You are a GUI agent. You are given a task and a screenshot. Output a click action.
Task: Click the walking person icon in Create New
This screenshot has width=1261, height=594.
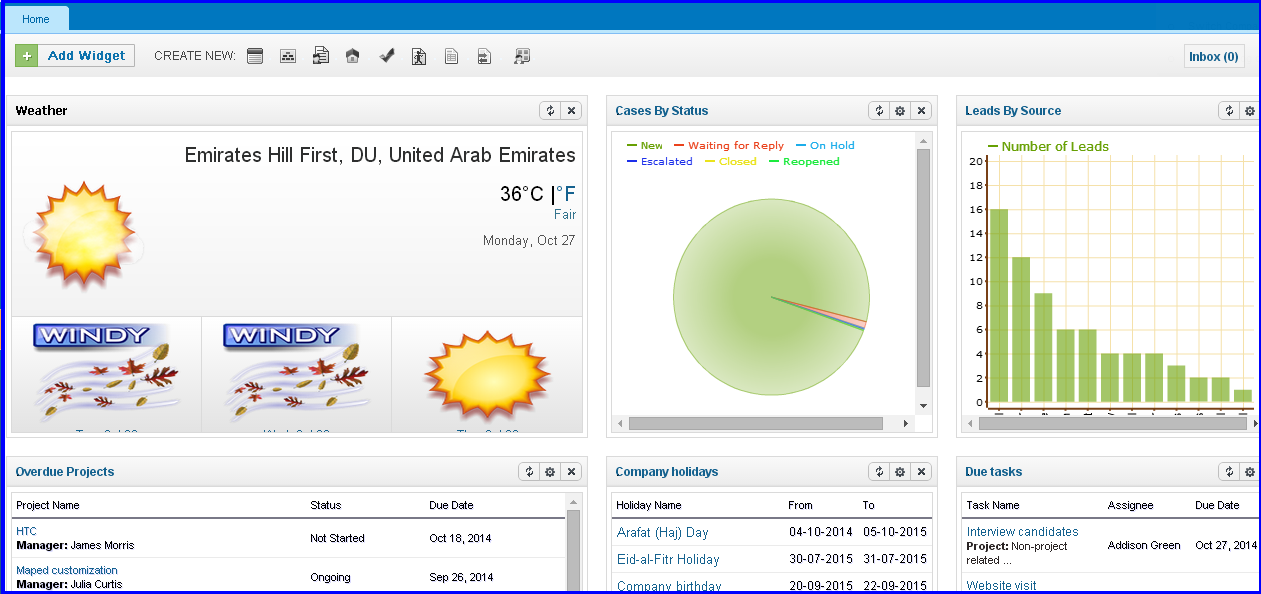(419, 56)
